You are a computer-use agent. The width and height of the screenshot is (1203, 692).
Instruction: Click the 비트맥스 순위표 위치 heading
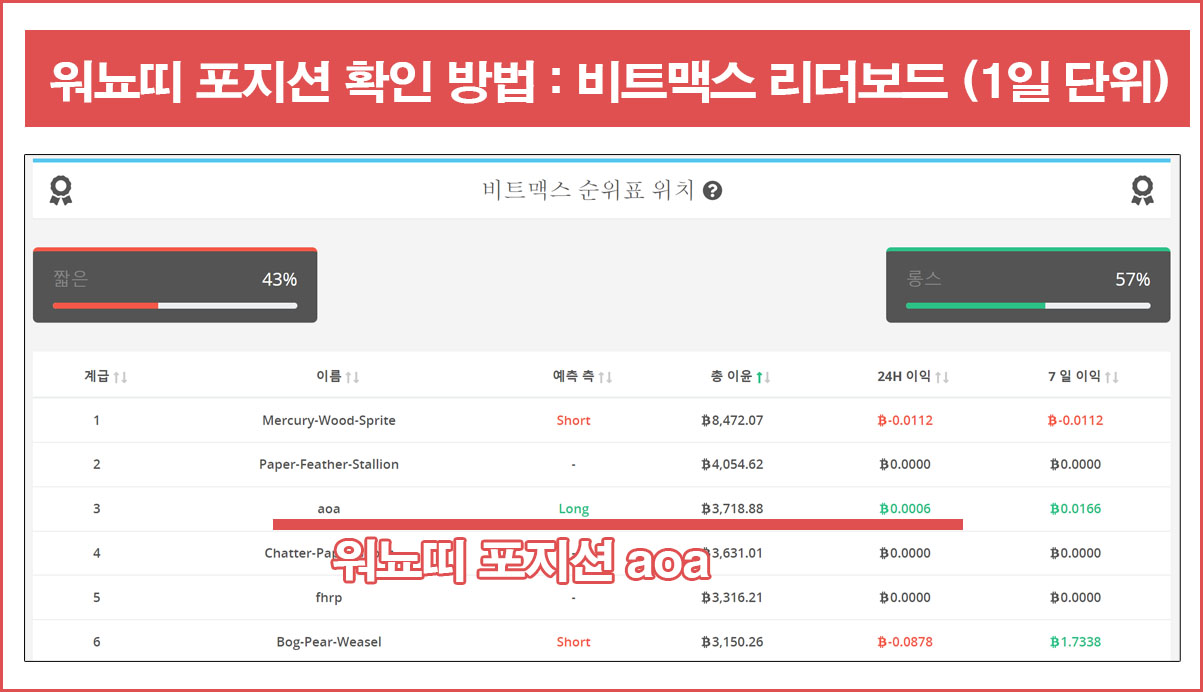[588, 191]
